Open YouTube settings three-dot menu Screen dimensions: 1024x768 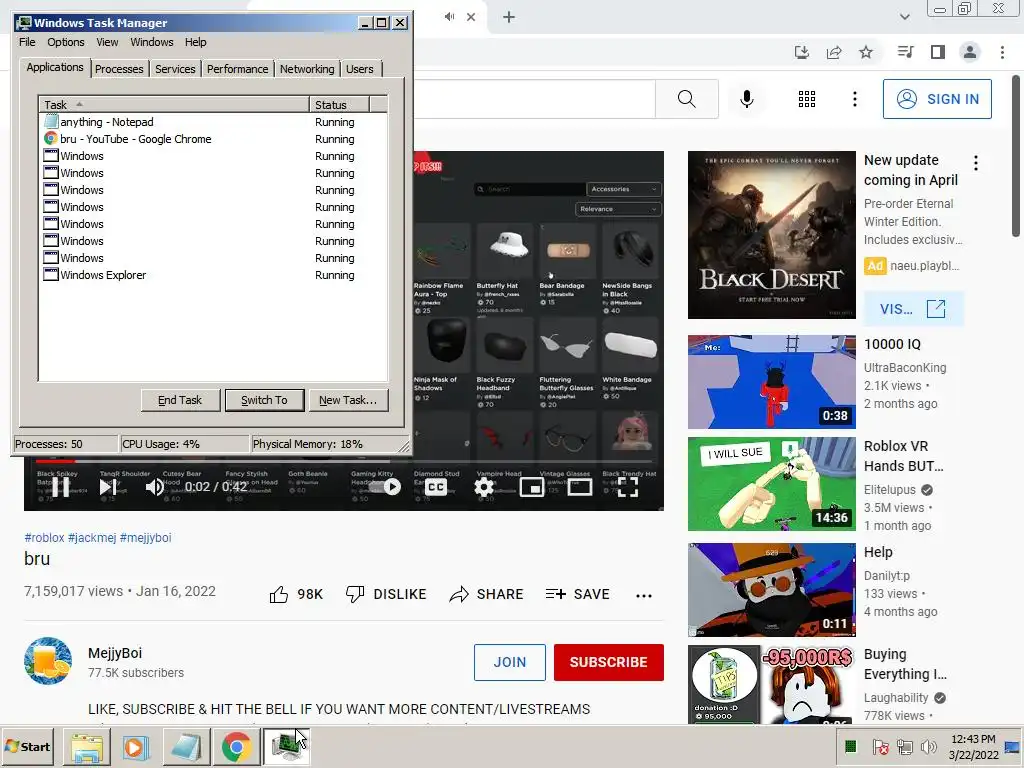855,99
